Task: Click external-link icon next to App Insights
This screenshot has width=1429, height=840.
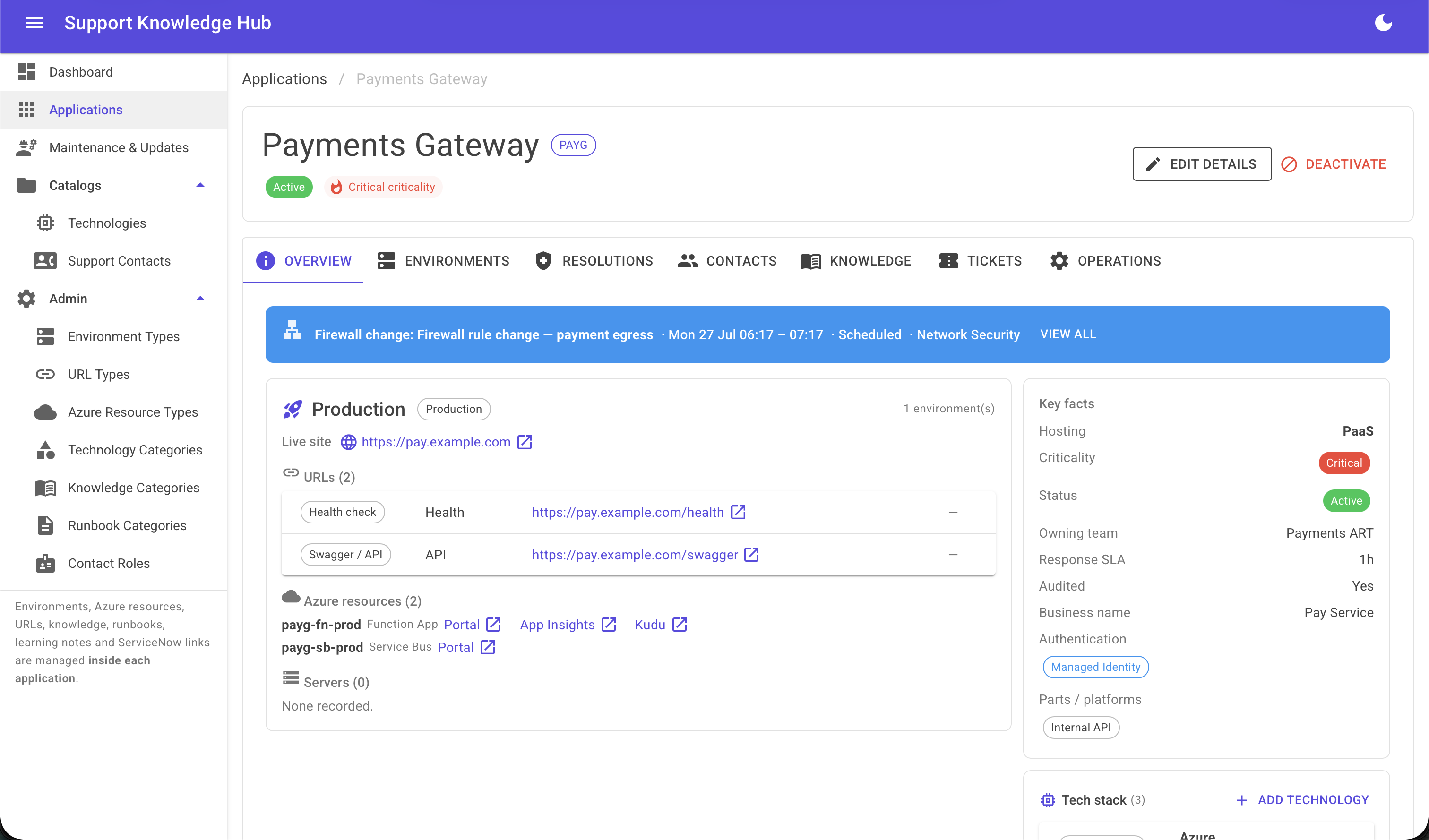Action: pos(609,624)
